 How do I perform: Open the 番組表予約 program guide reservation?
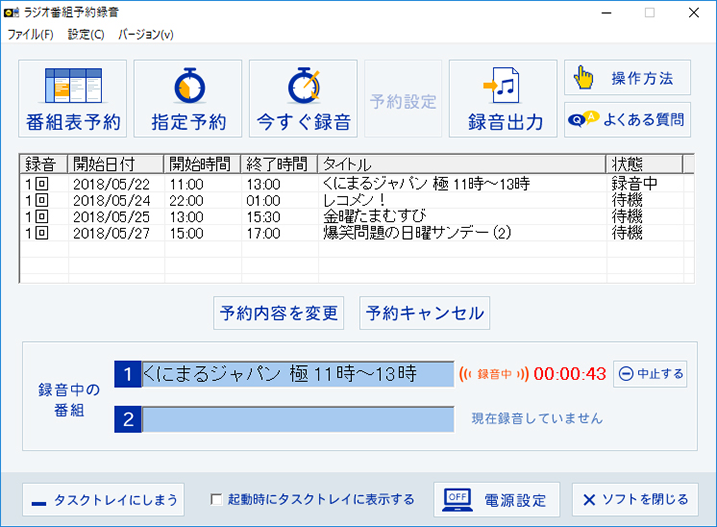[73, 99]
